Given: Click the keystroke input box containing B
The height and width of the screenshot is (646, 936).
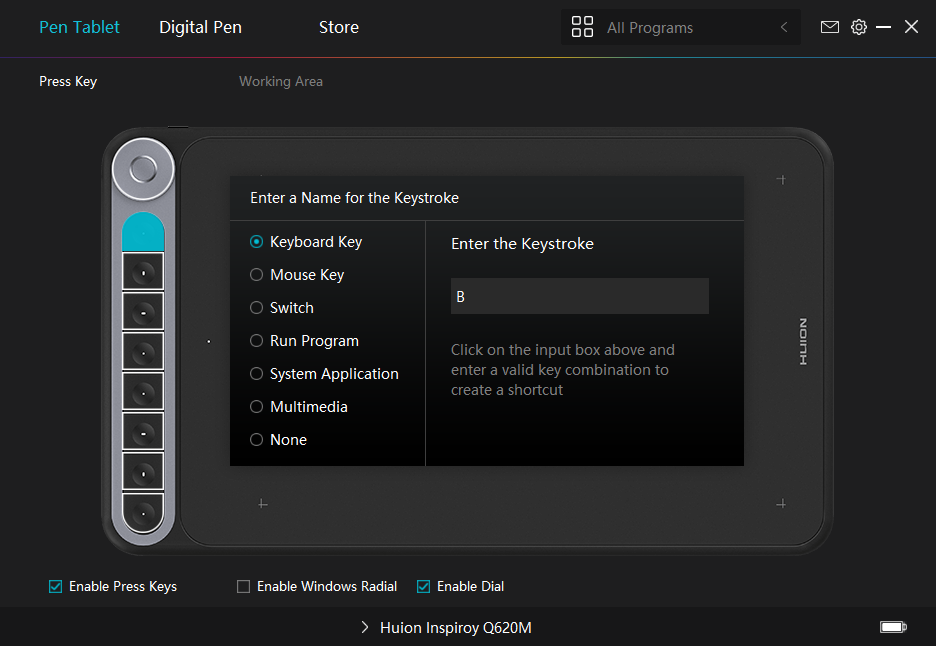Looking at the screenshot, I should [579, 297].
